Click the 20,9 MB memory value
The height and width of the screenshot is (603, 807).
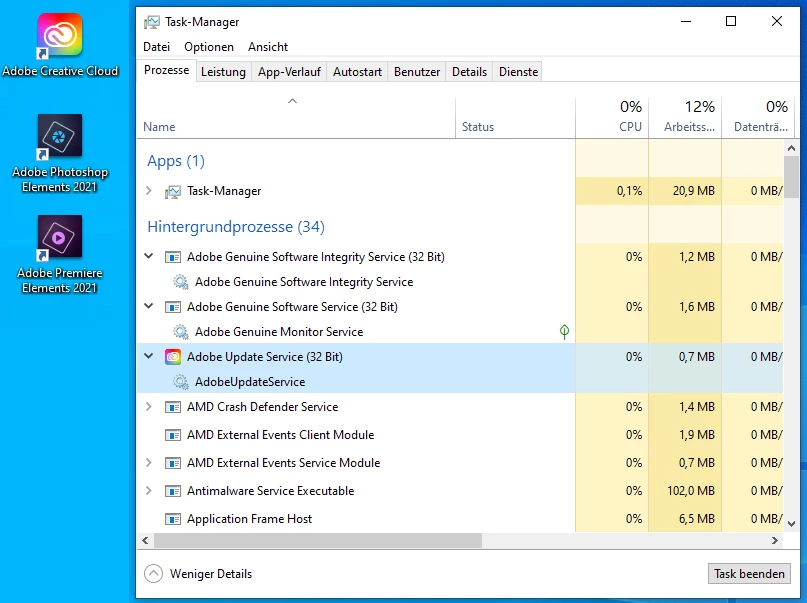694,191
